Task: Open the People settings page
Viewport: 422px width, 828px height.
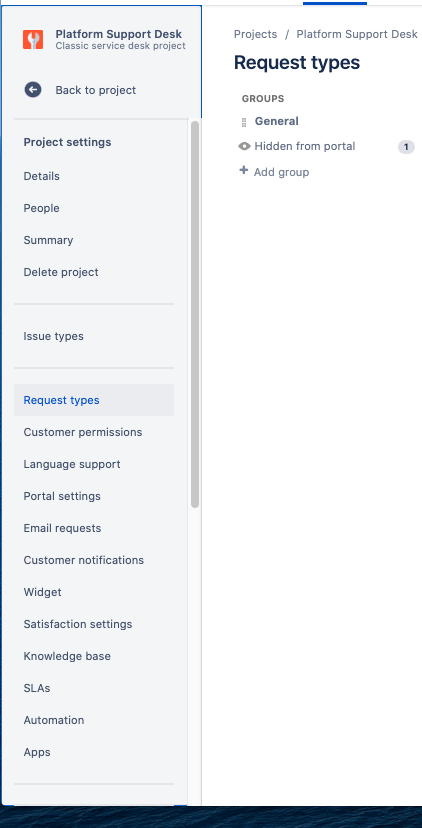Action: 42,208
